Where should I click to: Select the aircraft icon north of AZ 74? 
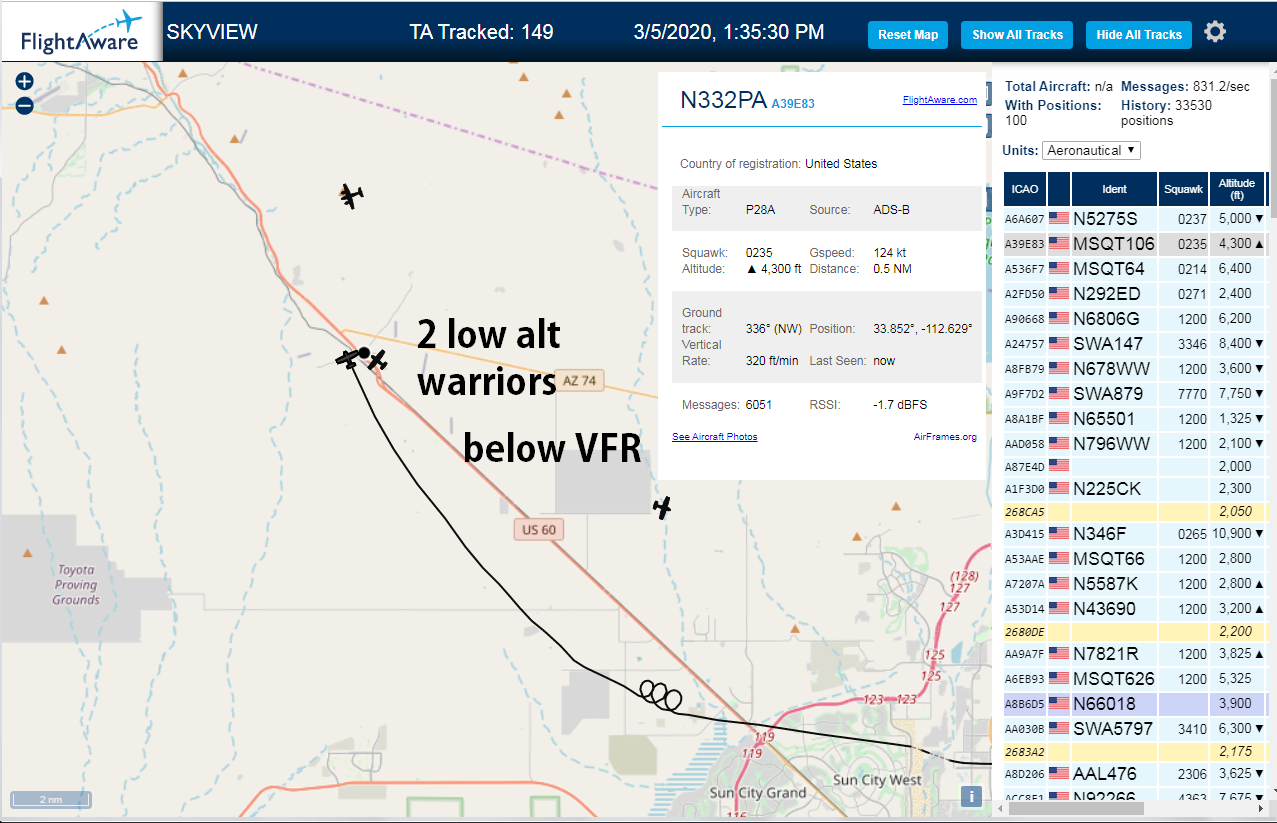[x=349, y=196]
